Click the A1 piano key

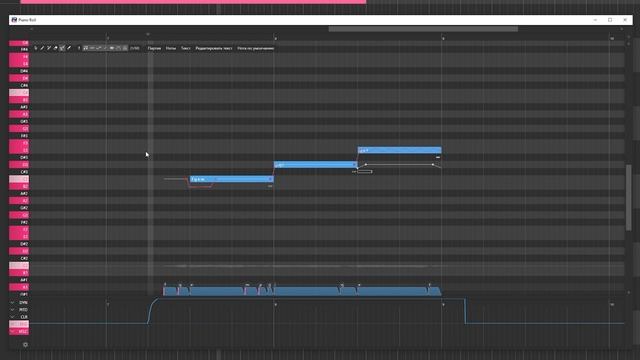coord(19,287)
